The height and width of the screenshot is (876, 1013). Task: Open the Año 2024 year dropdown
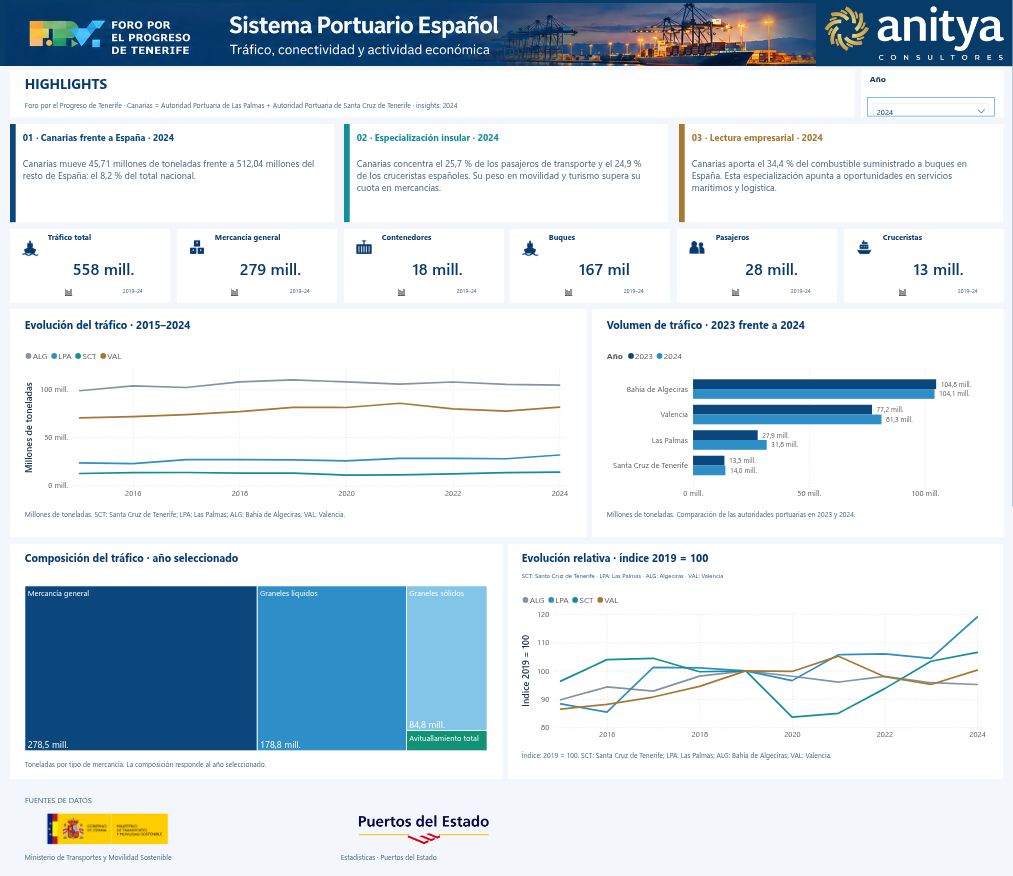pos(930,107)
